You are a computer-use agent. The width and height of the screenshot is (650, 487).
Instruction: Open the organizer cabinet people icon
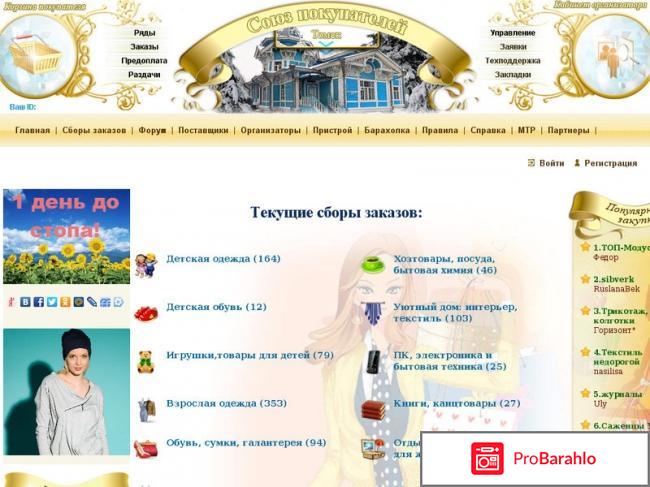click(x=615, y=55)
